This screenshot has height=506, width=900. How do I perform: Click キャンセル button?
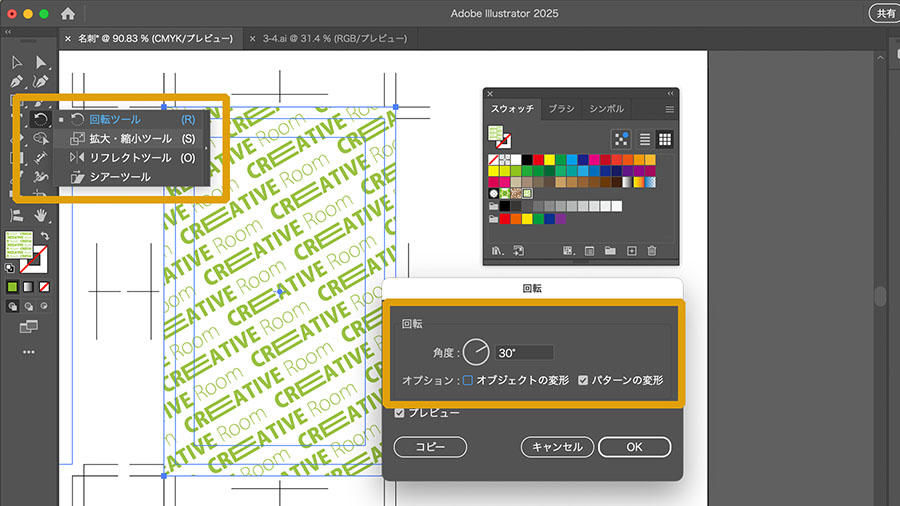coord(557,447)
